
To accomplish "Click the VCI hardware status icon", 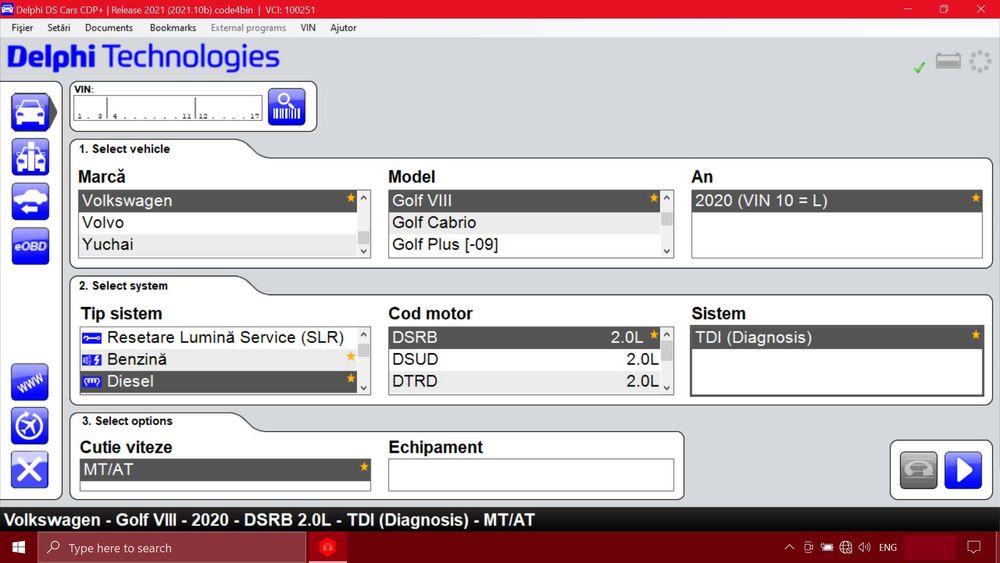I will [948, 61].
